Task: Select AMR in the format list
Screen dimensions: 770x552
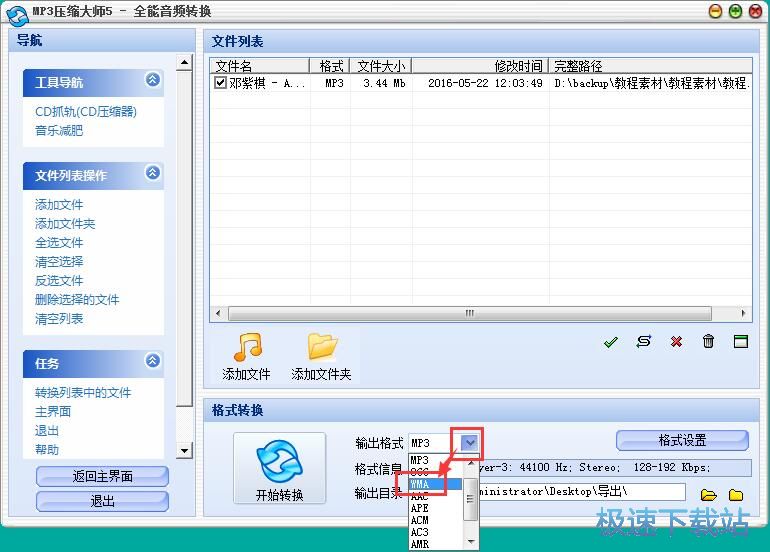Action: pyautogui.click(x=435, y=544)
